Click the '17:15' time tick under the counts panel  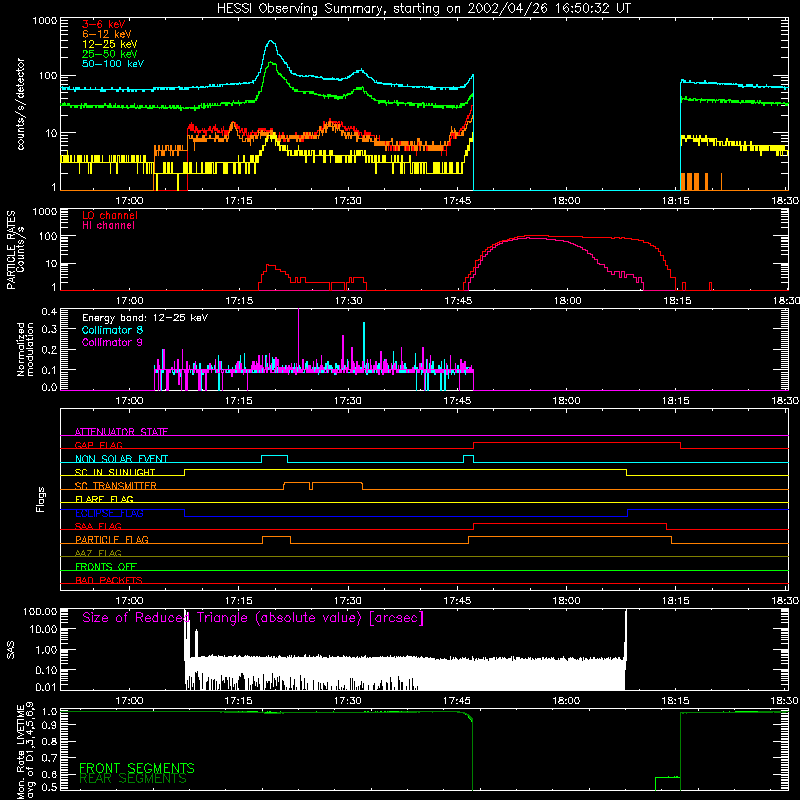(239, 201)
